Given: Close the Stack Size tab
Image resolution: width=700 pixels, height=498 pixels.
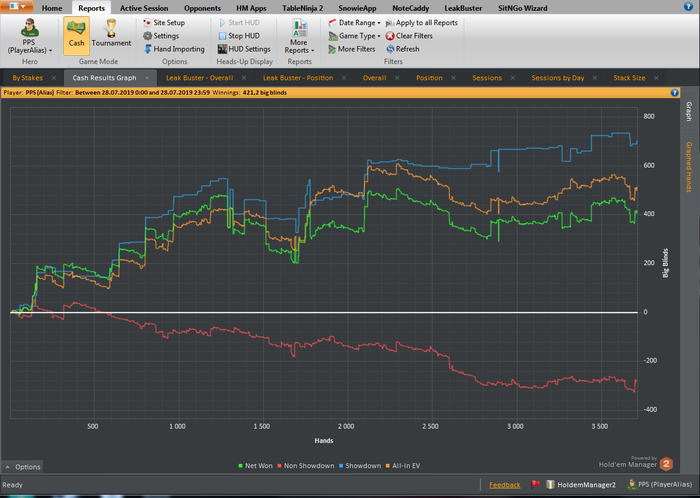Looking at the screenshot, I should click(656, 78).
